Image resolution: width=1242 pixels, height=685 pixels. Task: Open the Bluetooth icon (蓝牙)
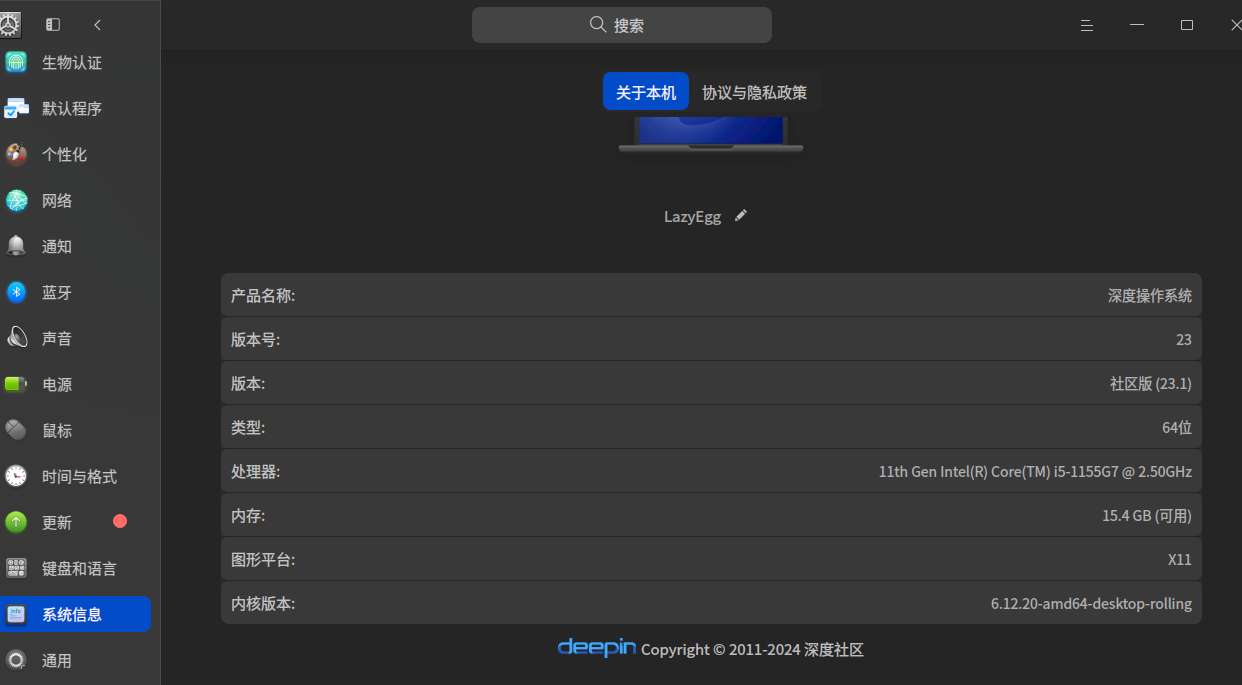coord(16,293)
